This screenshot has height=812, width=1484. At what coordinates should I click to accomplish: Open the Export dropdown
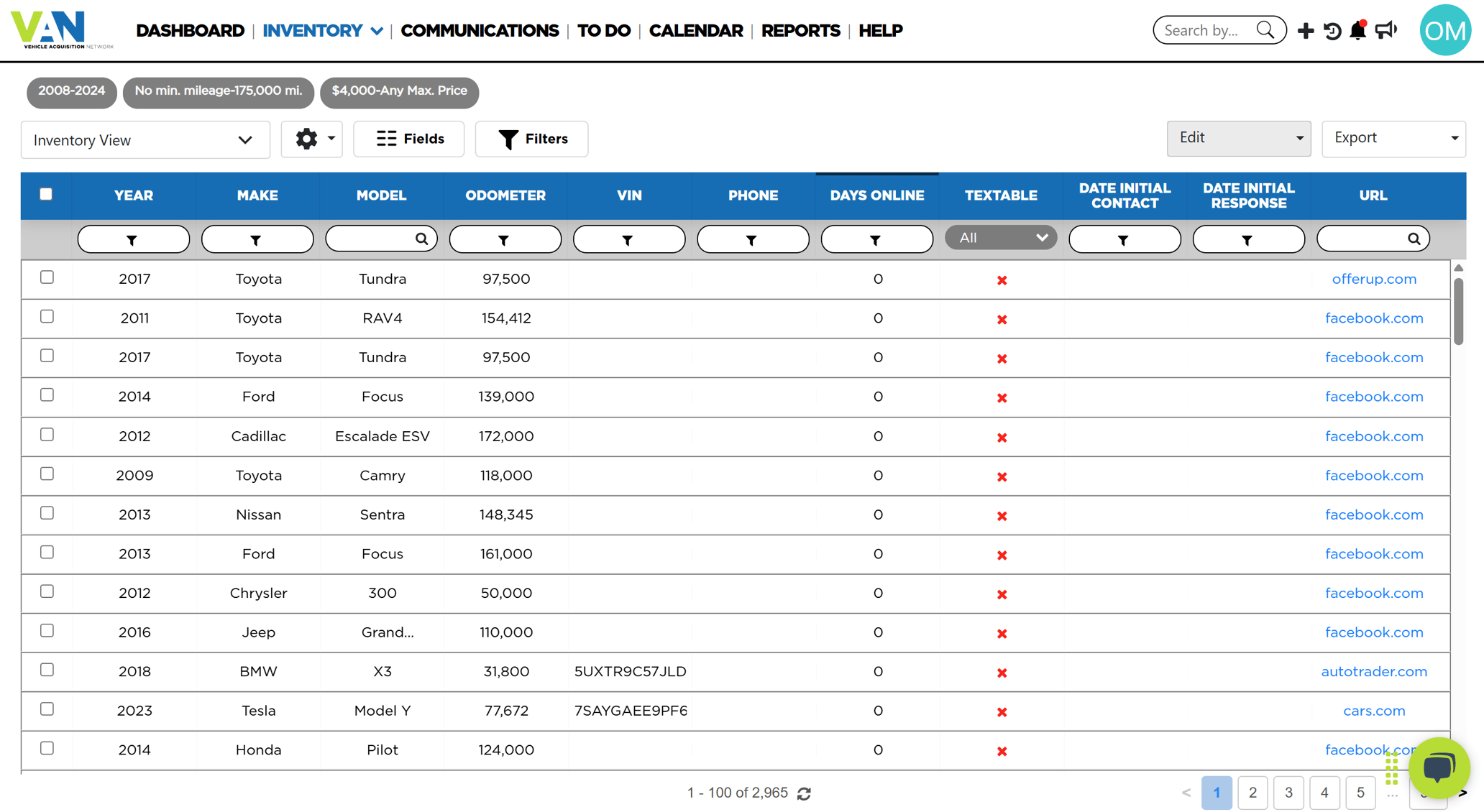pyautogui.click(x=1393, y=138)
